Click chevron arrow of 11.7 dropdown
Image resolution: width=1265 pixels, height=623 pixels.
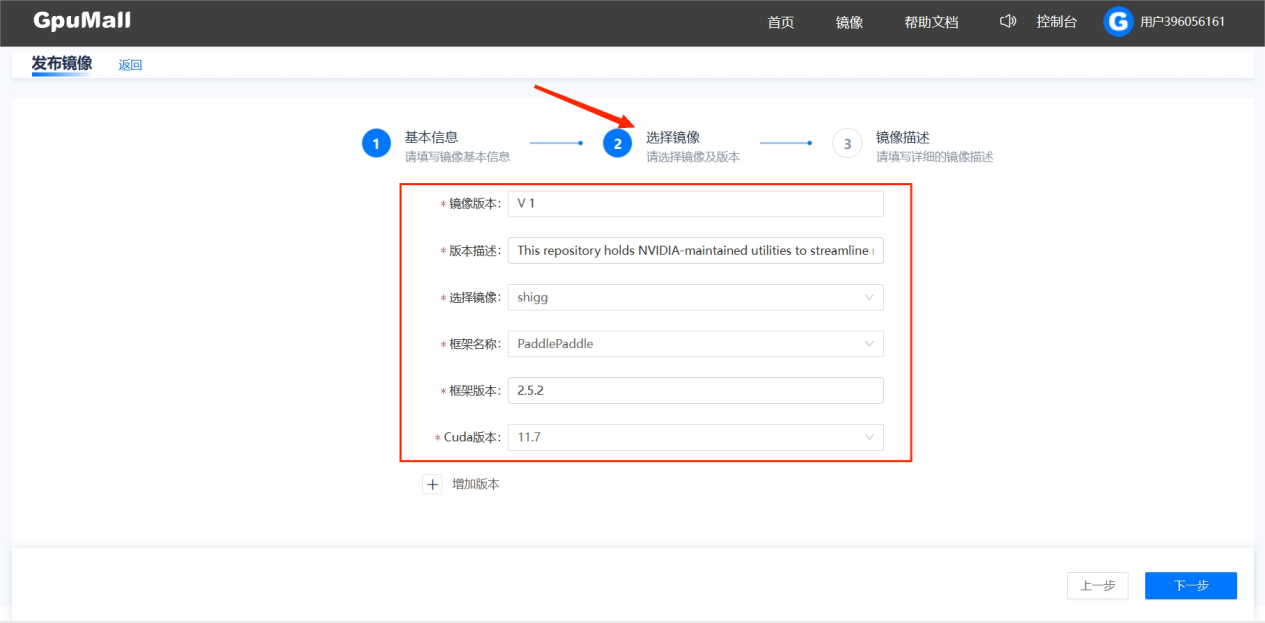click(x=869, y=437)
